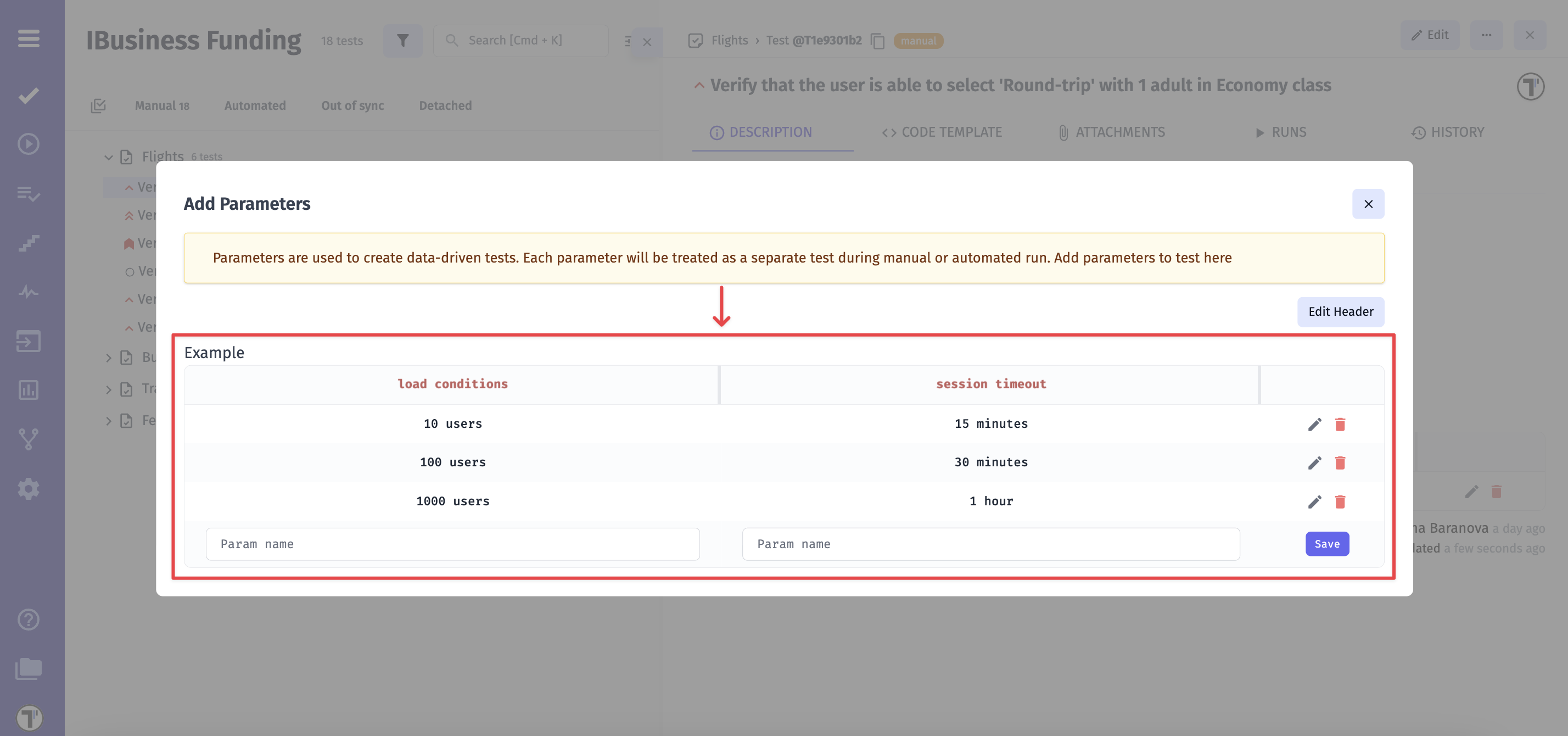1568x736 pixels.
Task: Edit the 100 users parameter row
Action: (1315, 462)
